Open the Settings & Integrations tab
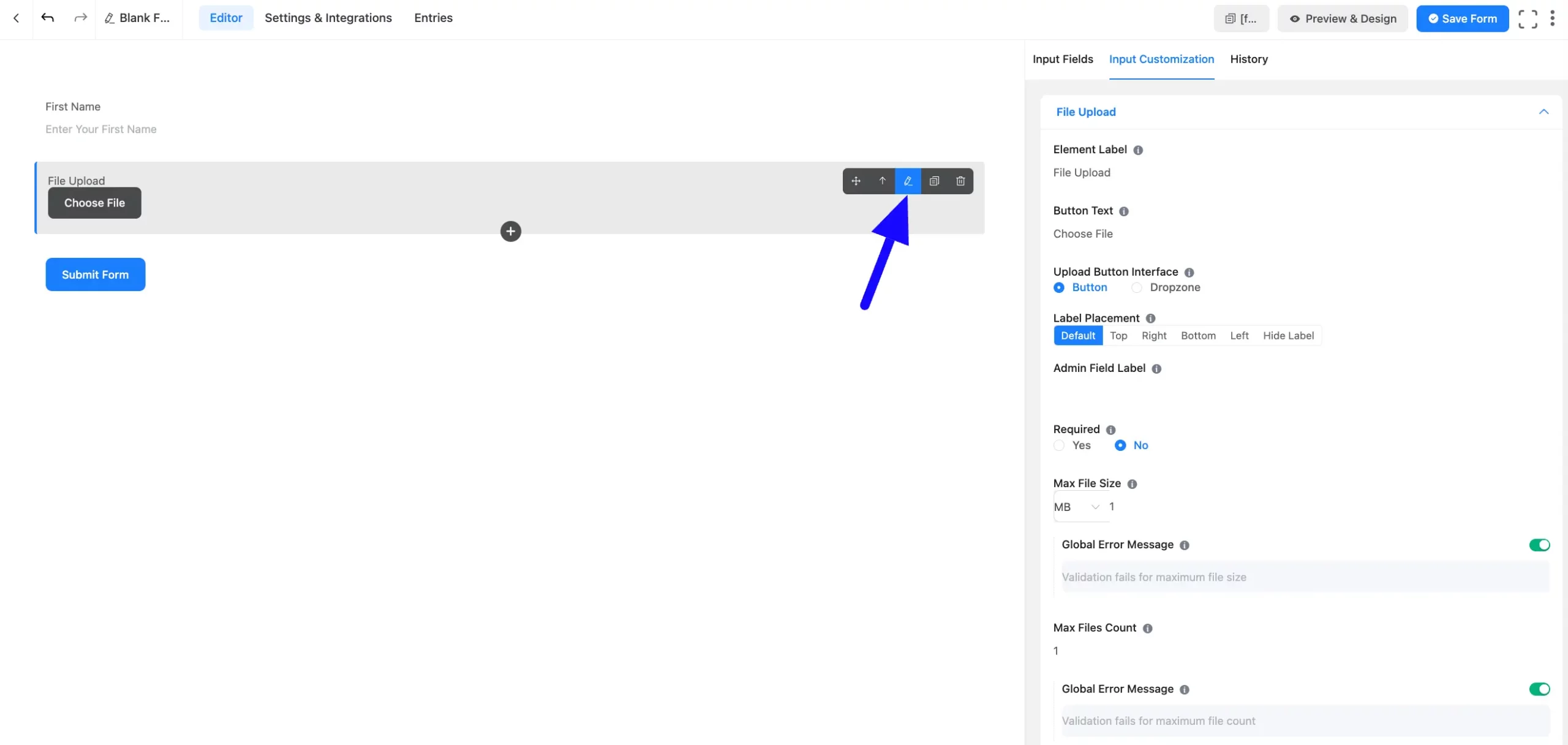The image size is (1568, 745). click(x=328, y=18)
